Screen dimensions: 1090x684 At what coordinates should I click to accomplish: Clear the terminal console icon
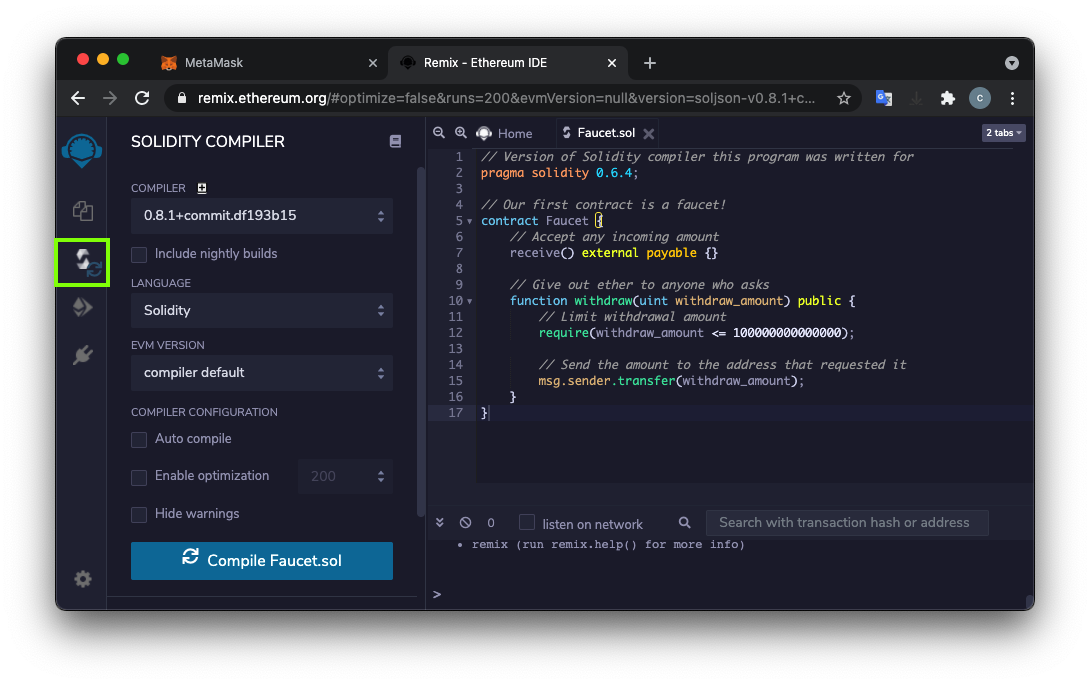coord(465,523)
